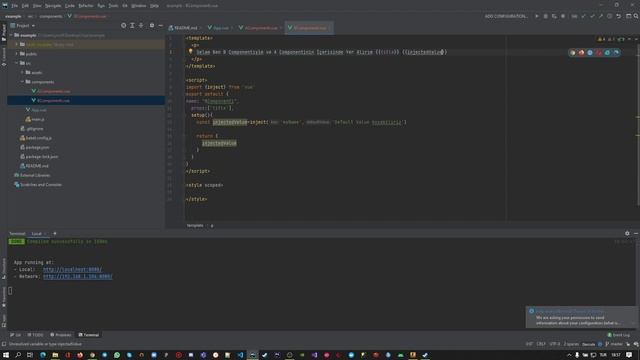Toggle the Git tool window button
This screenshot has width=640, height=360.
16,335
